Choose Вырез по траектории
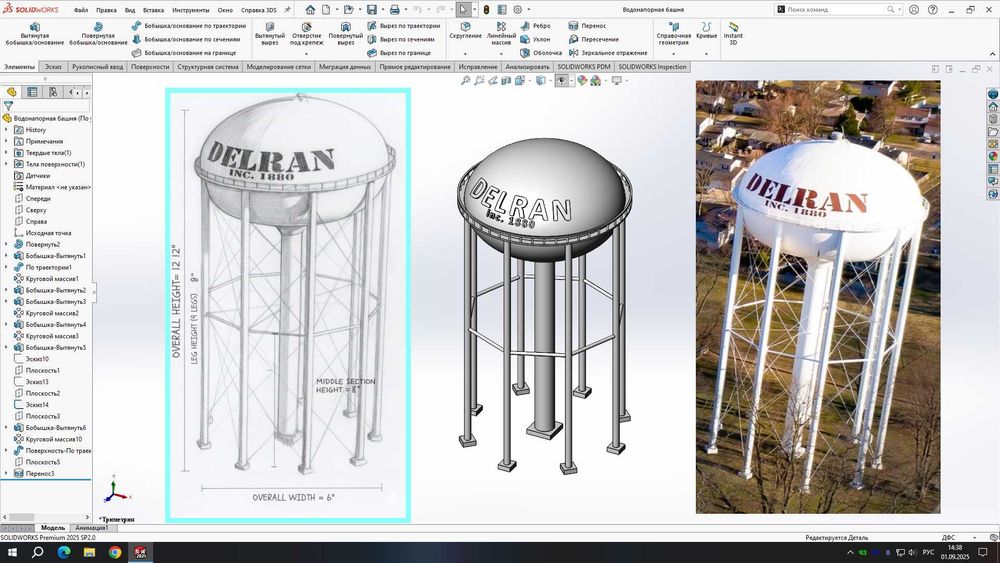The image size is (1000, 563). pyautogui.click(x=404, y=26)
